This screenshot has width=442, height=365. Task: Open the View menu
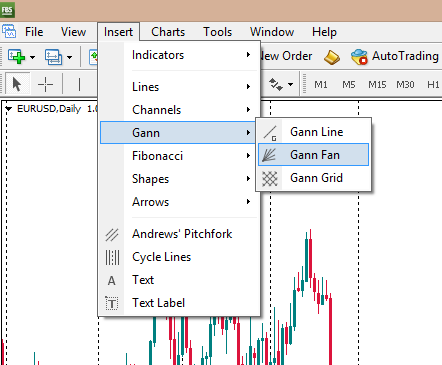73,32
